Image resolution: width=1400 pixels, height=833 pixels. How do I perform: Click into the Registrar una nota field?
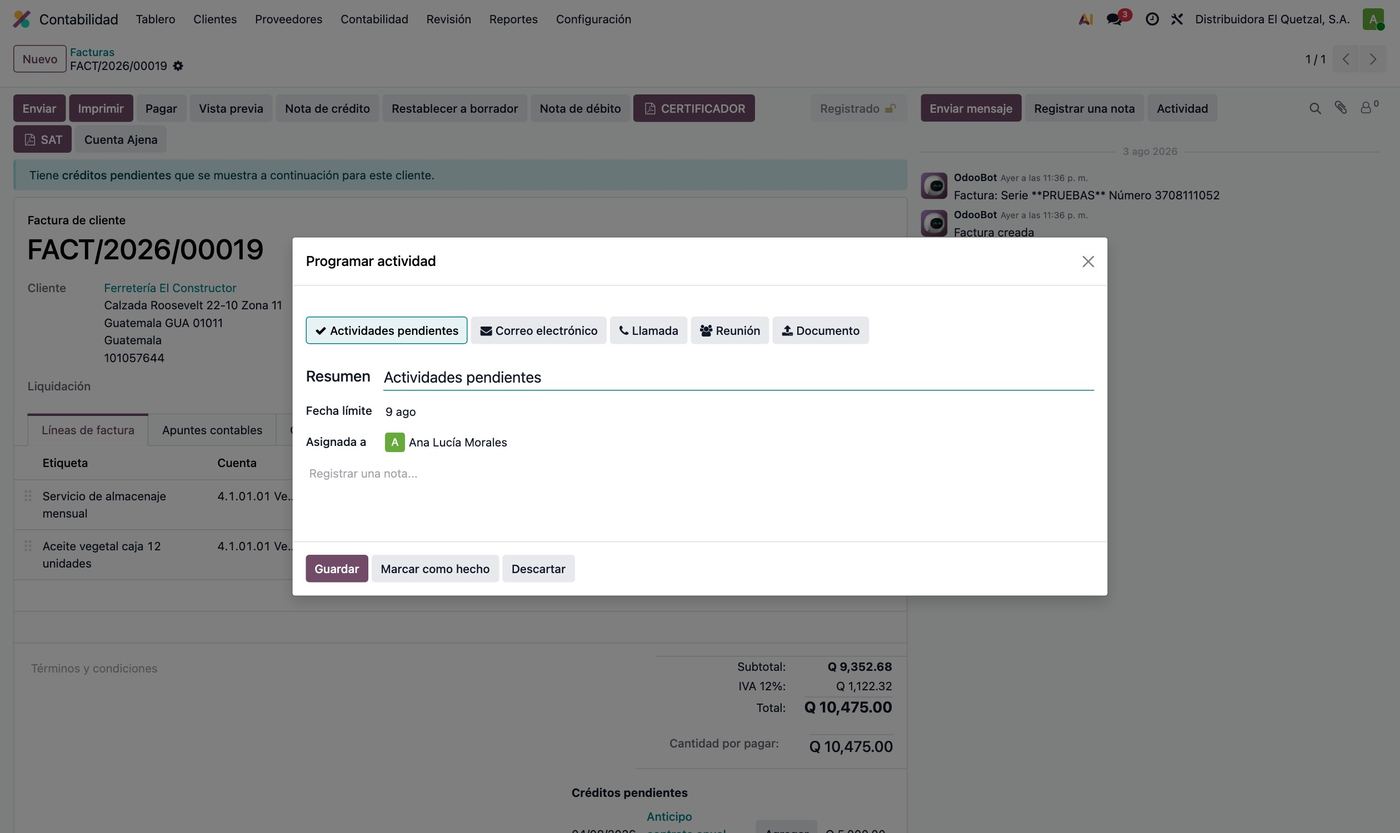click(699, 474)
